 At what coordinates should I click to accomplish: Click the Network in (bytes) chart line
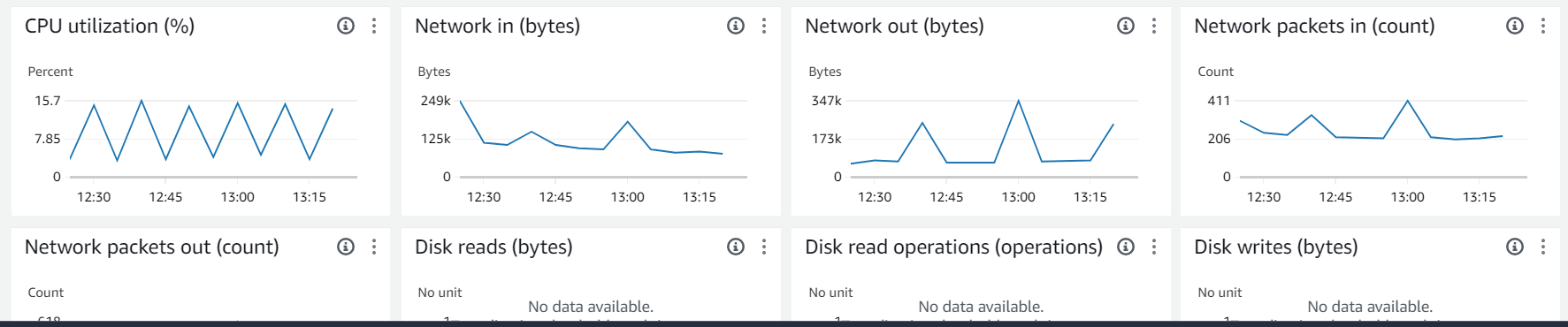[592, 133]
